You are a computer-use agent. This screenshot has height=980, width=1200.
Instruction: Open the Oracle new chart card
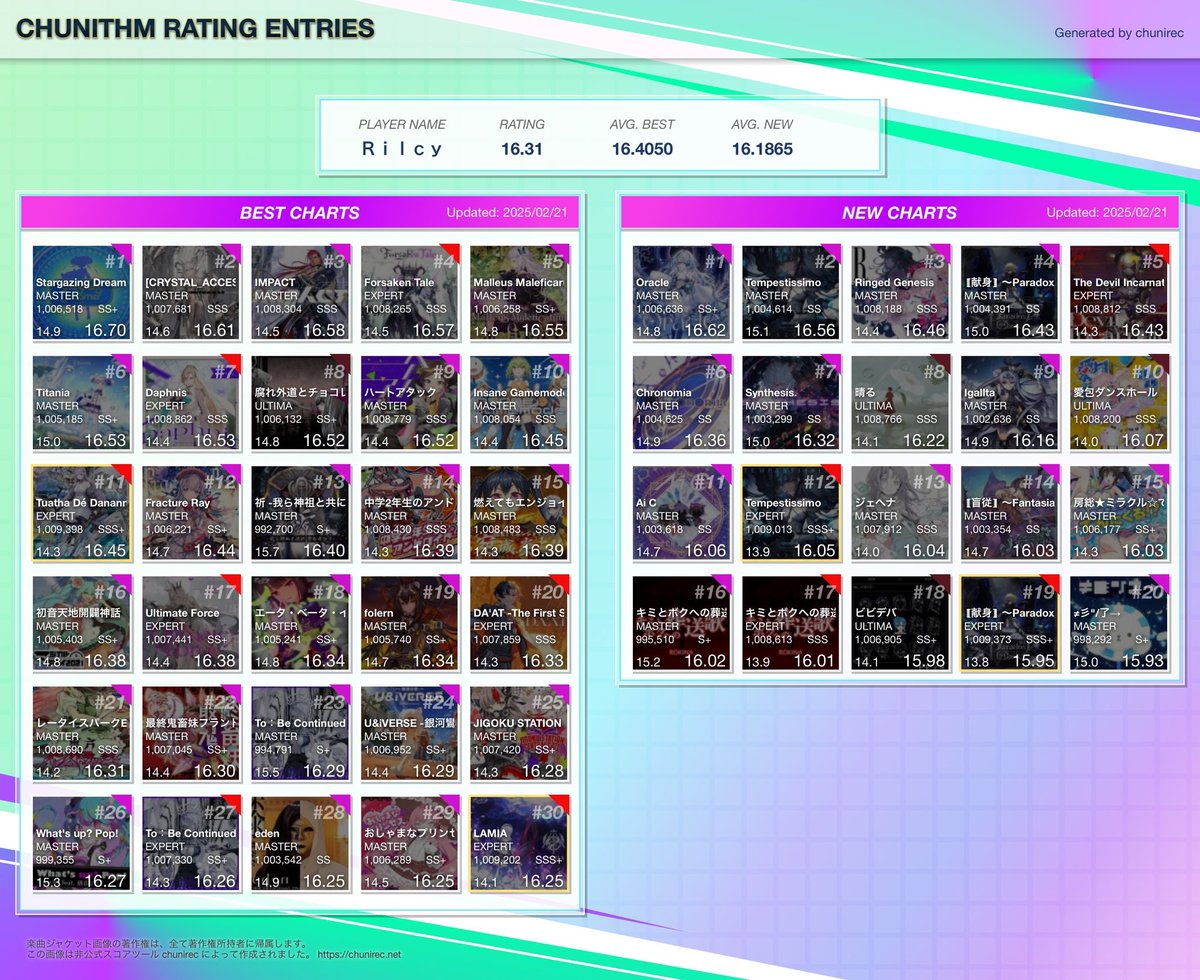pyautogui.click(x=681, y=293)
